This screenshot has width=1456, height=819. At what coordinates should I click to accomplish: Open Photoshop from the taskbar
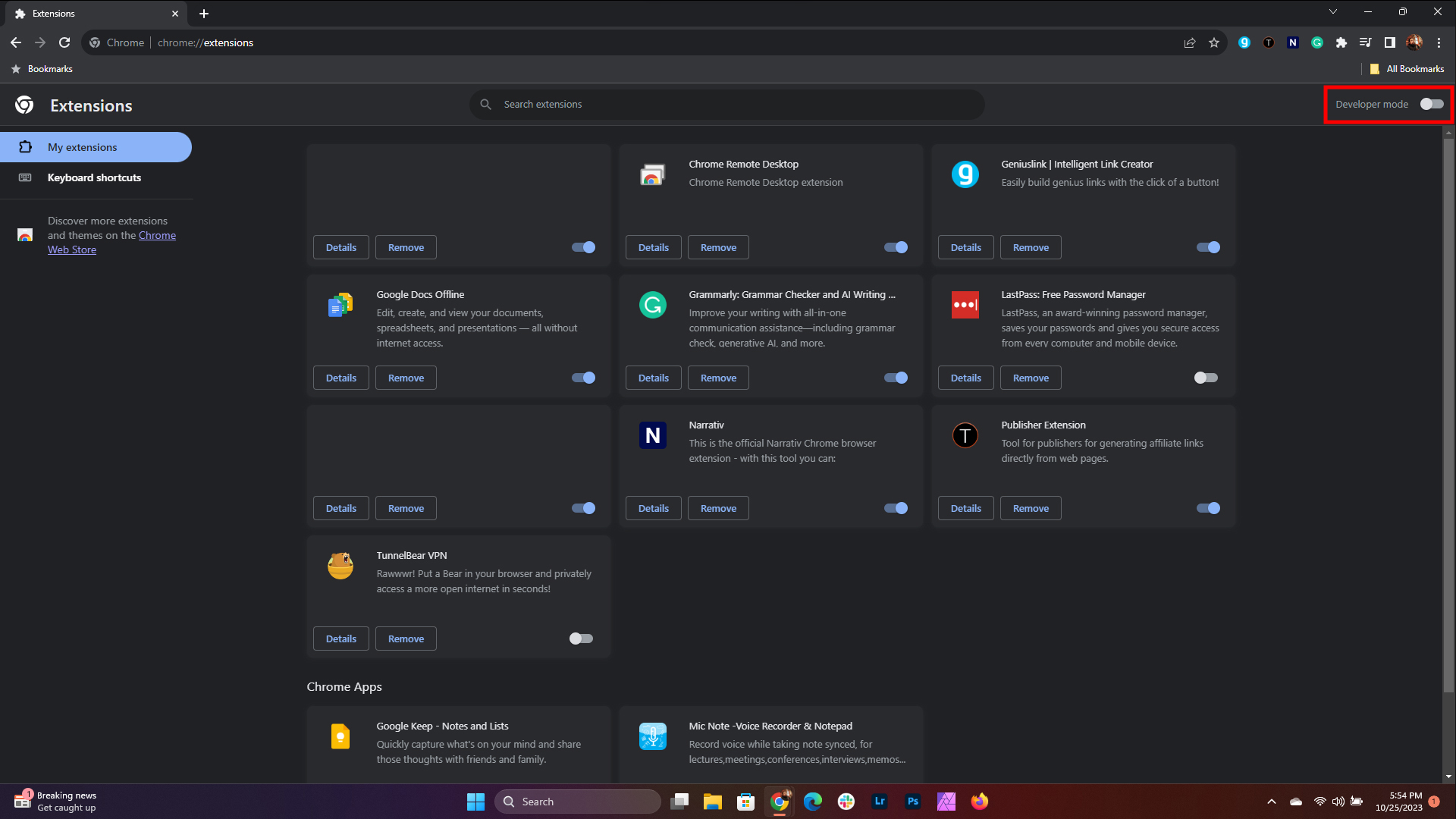tap(913, 802)
